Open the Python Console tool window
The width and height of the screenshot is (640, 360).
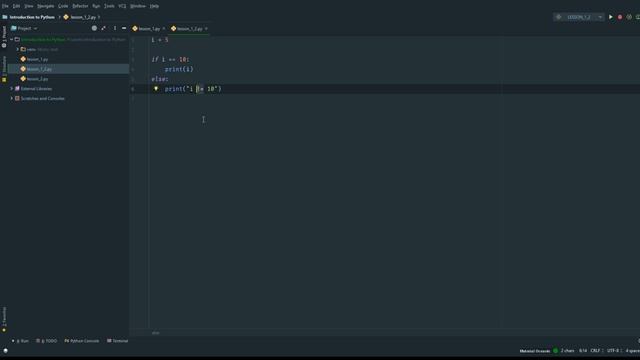(x=82, y=341)
